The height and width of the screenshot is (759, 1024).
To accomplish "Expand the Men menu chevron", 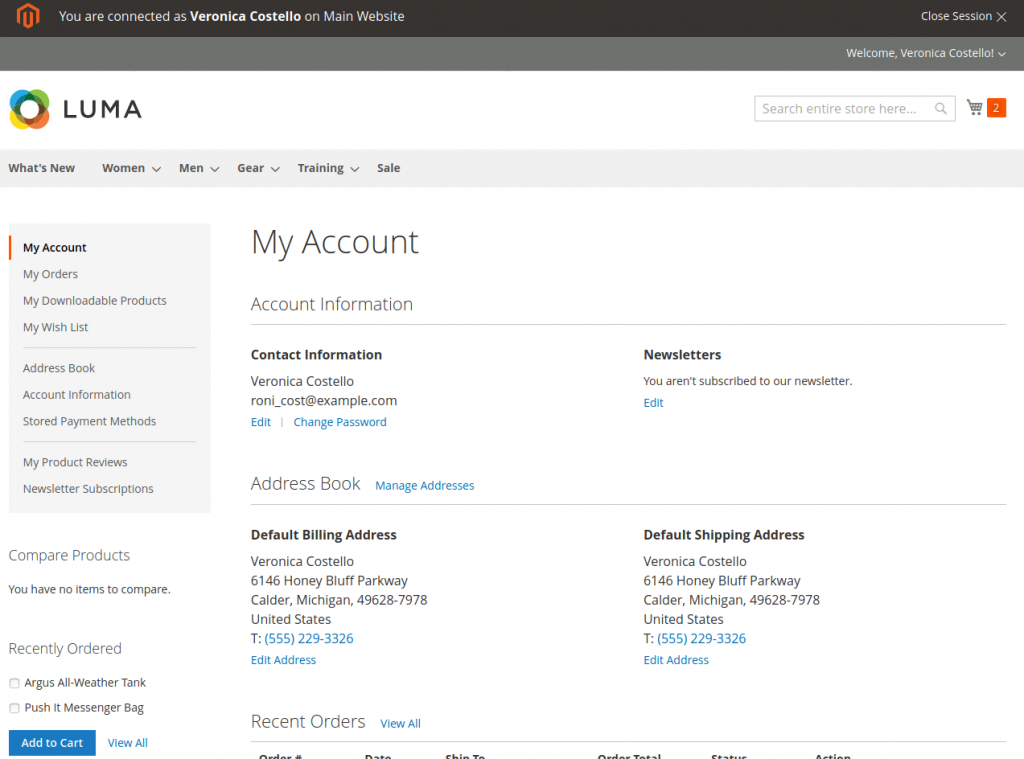I will click(214, 169).
